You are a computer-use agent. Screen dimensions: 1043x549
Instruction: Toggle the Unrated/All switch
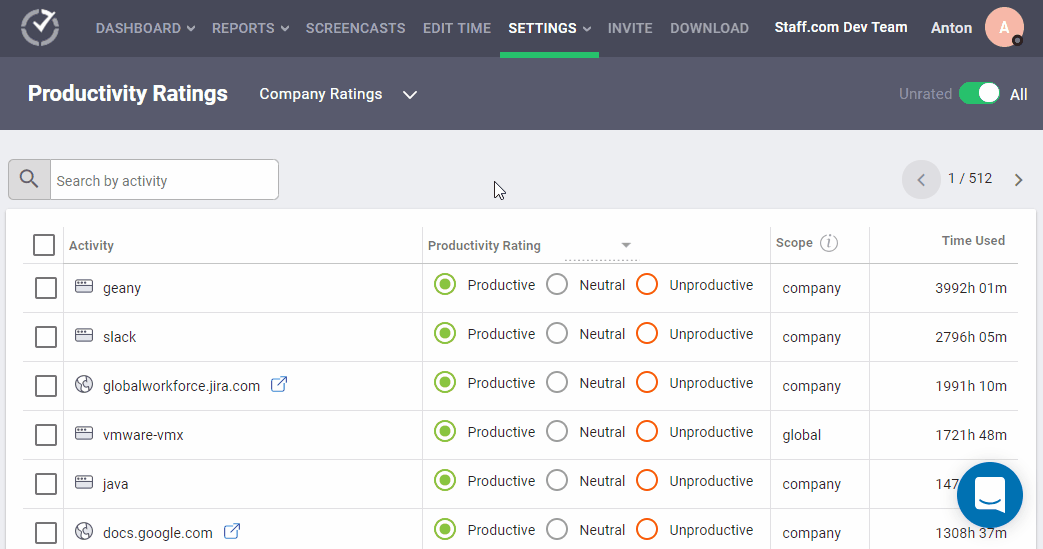tap(978, 94)
